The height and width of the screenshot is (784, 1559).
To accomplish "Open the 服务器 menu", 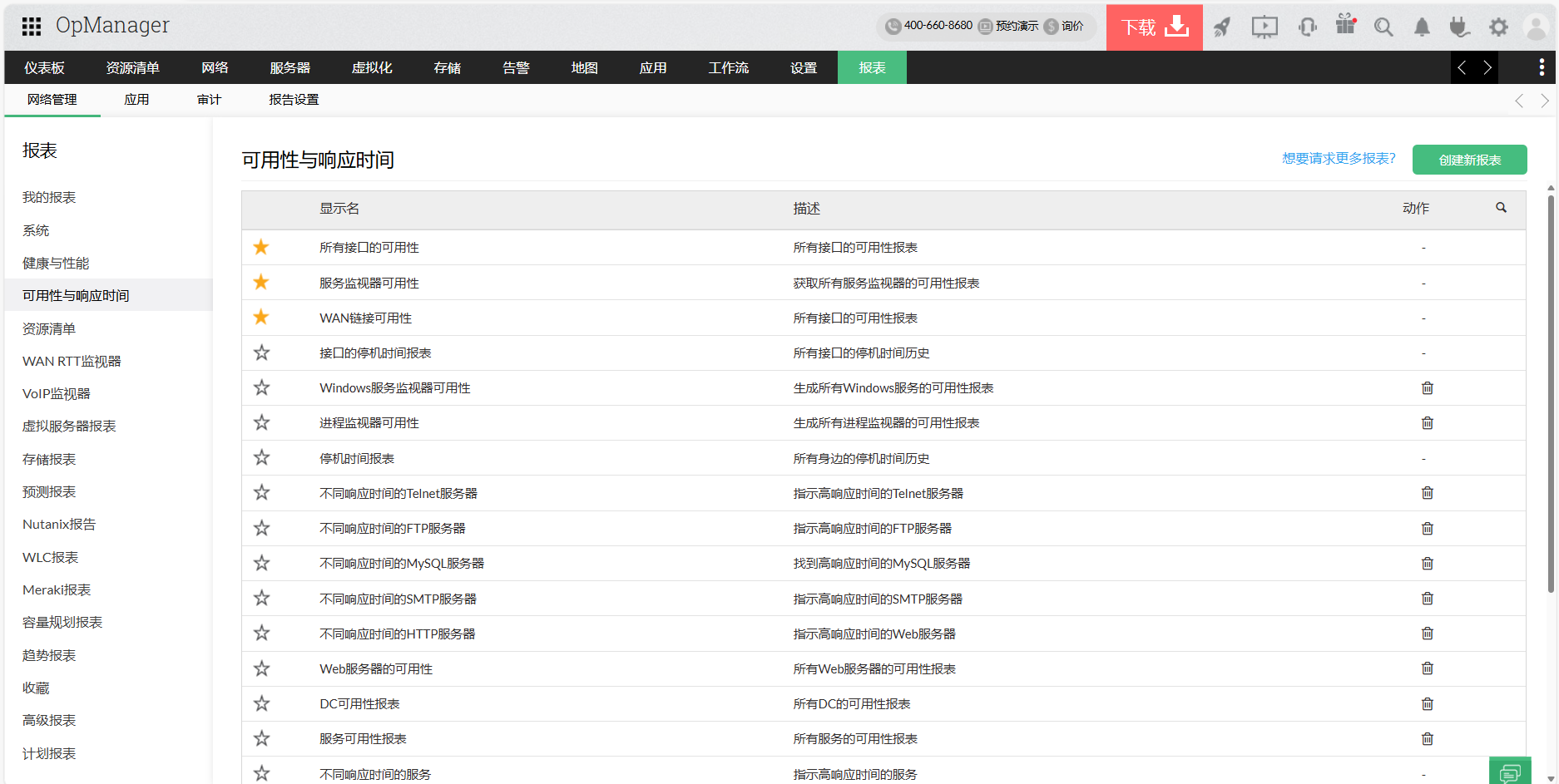I will pyautogui.click(x=290, y=68).
